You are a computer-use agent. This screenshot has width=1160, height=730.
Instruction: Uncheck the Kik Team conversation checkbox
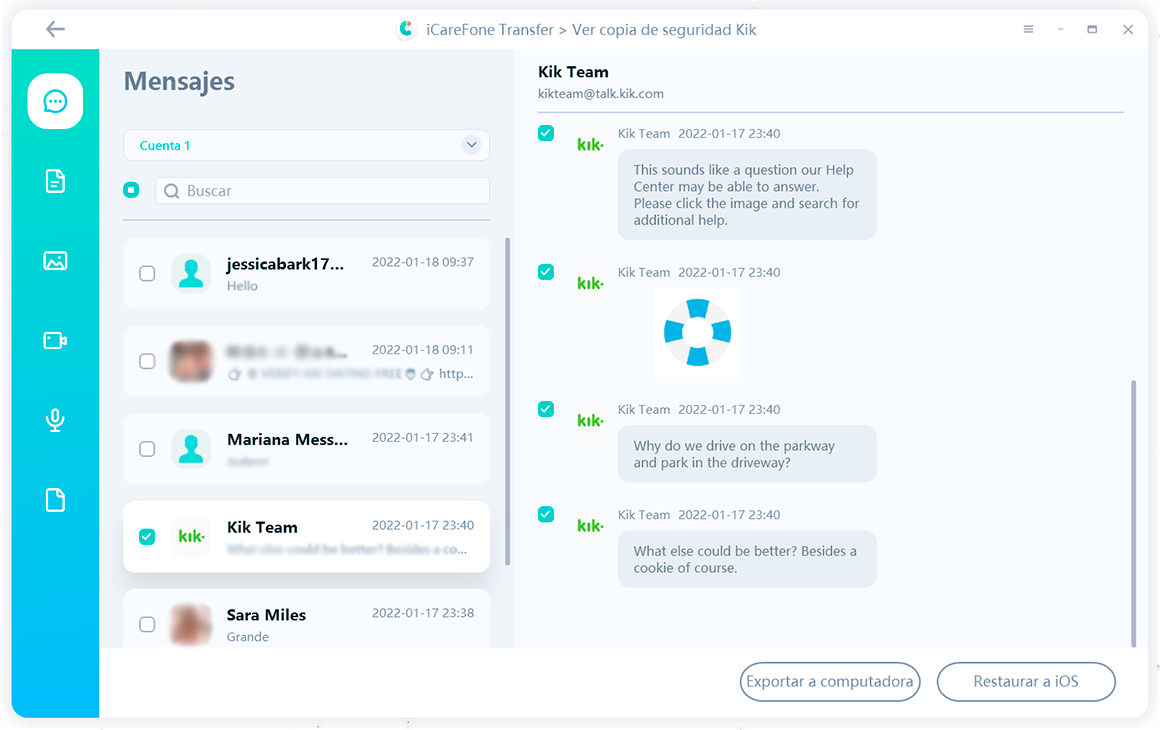coord(147,536)
